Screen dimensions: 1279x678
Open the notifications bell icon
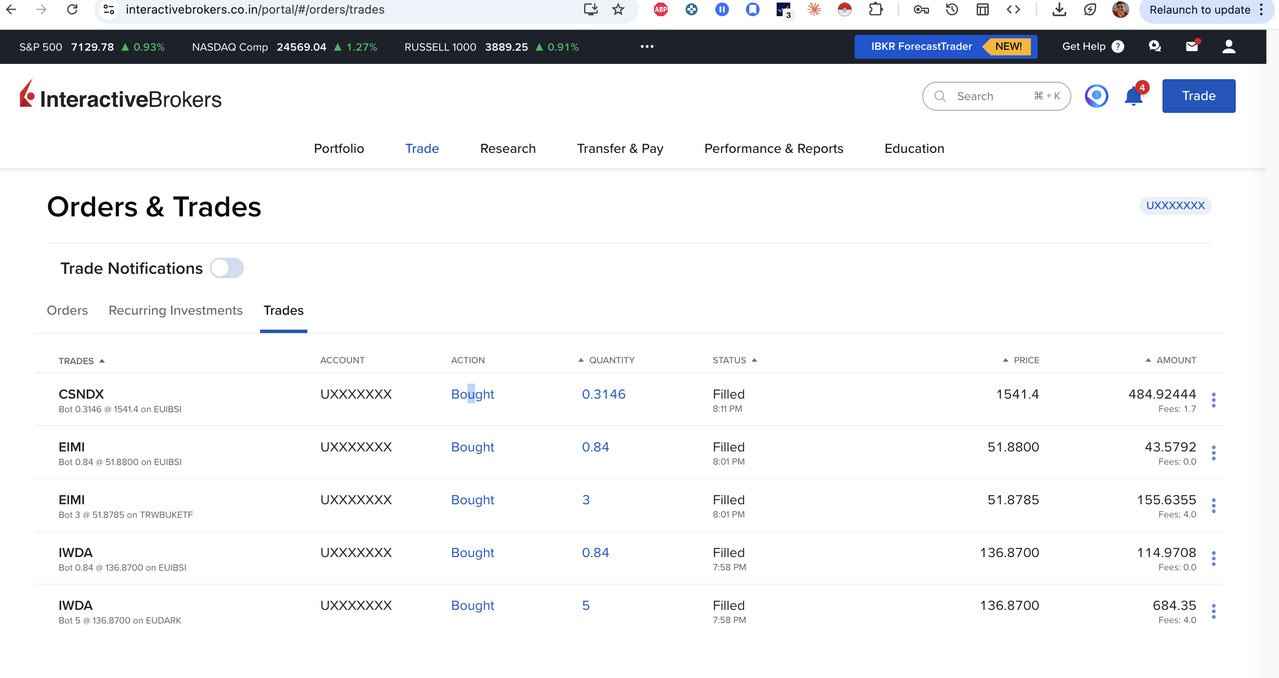pyautogui.click(x=1134, y=96)
